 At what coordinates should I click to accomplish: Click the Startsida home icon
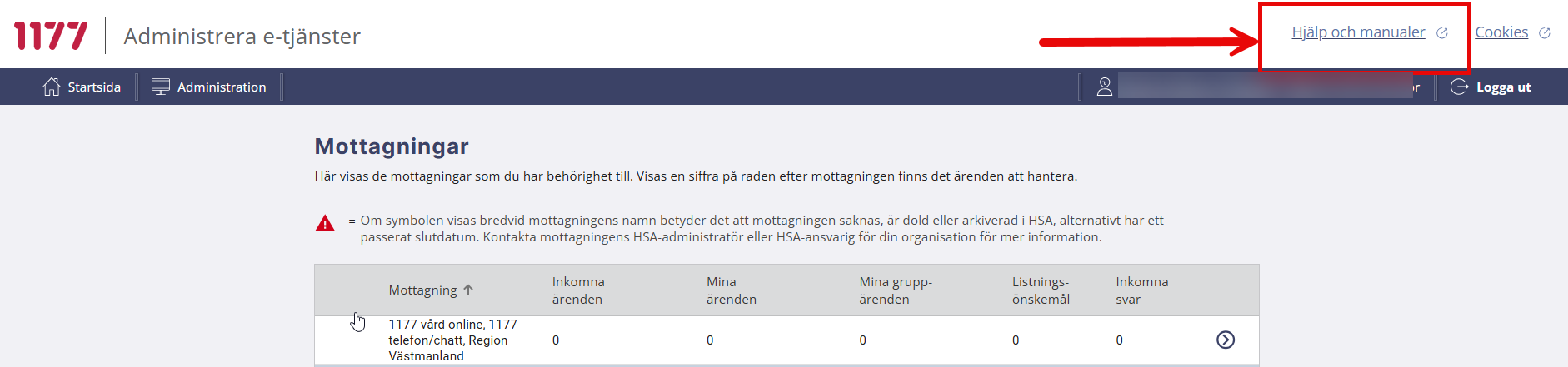(52, 87)
